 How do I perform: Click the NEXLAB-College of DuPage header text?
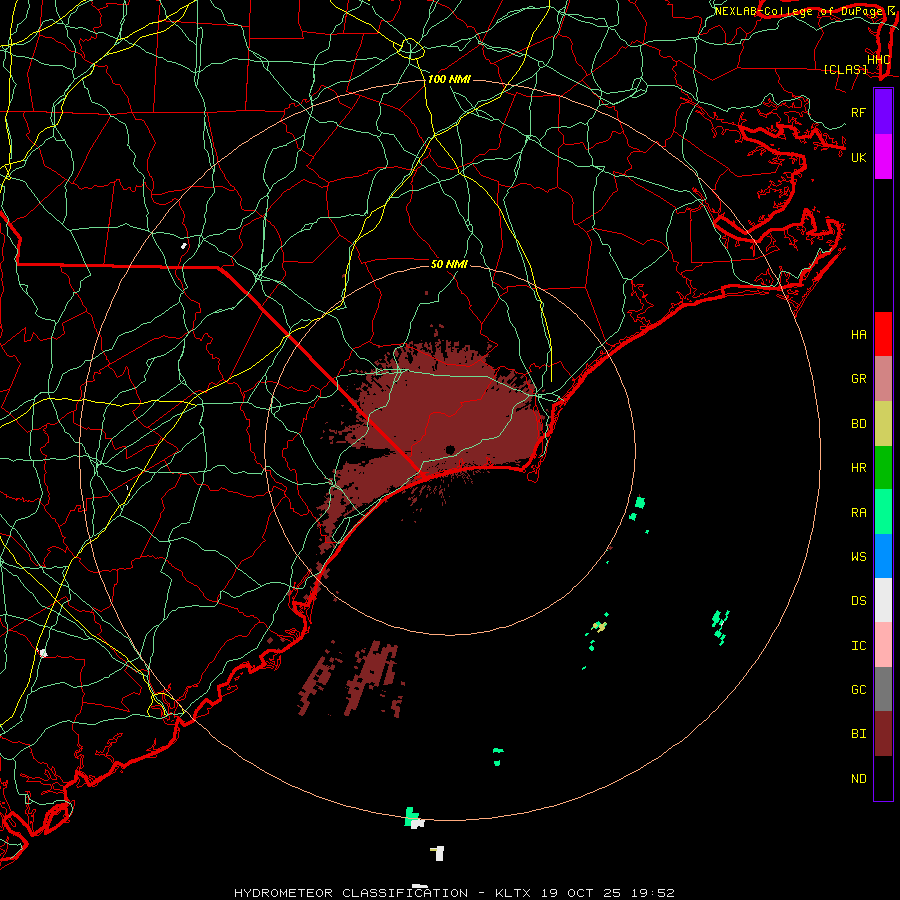[x=798, y=11]
